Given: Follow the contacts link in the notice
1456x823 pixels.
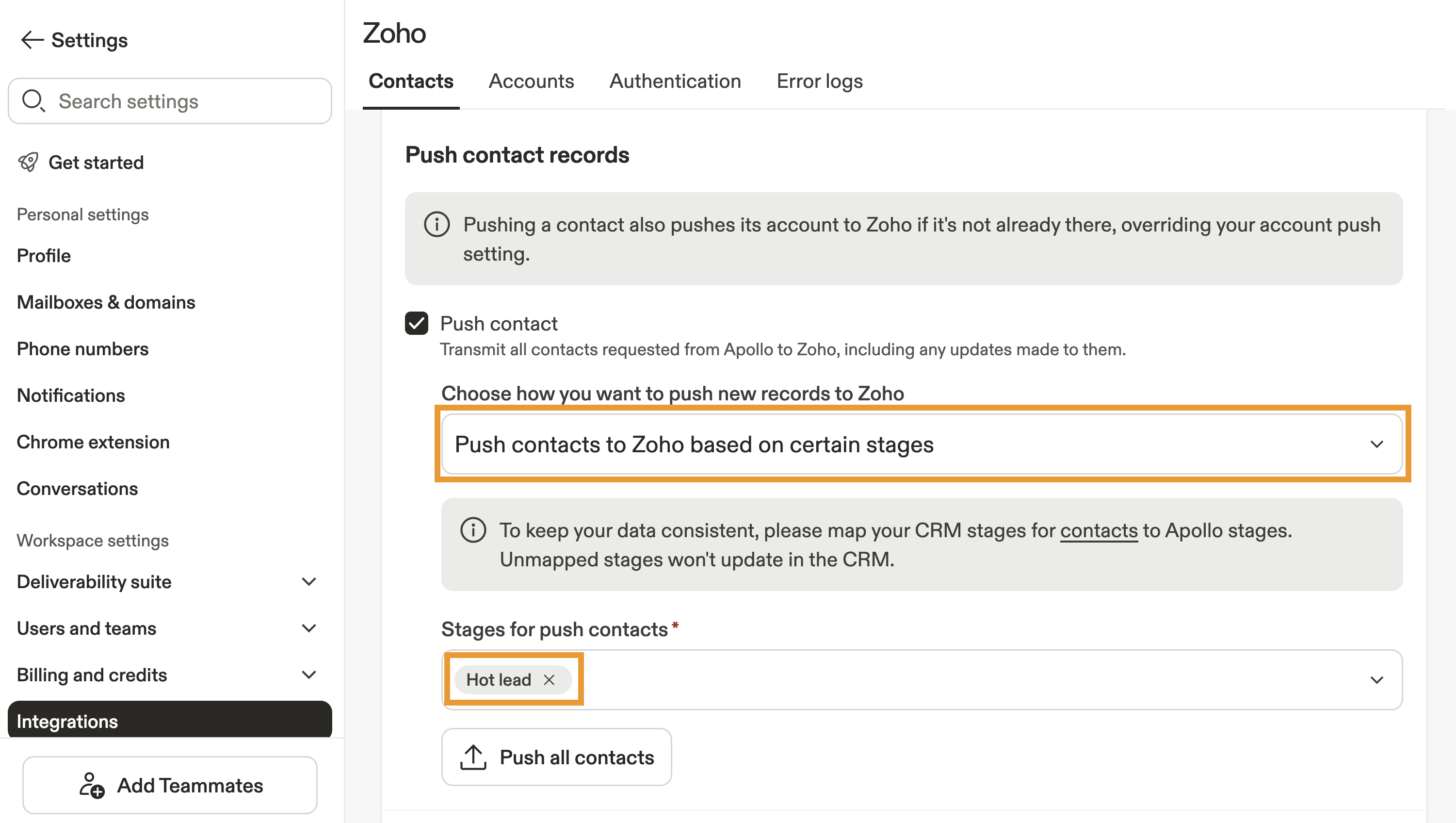Looking at the screenshot, I should [x=1098, y=530].
